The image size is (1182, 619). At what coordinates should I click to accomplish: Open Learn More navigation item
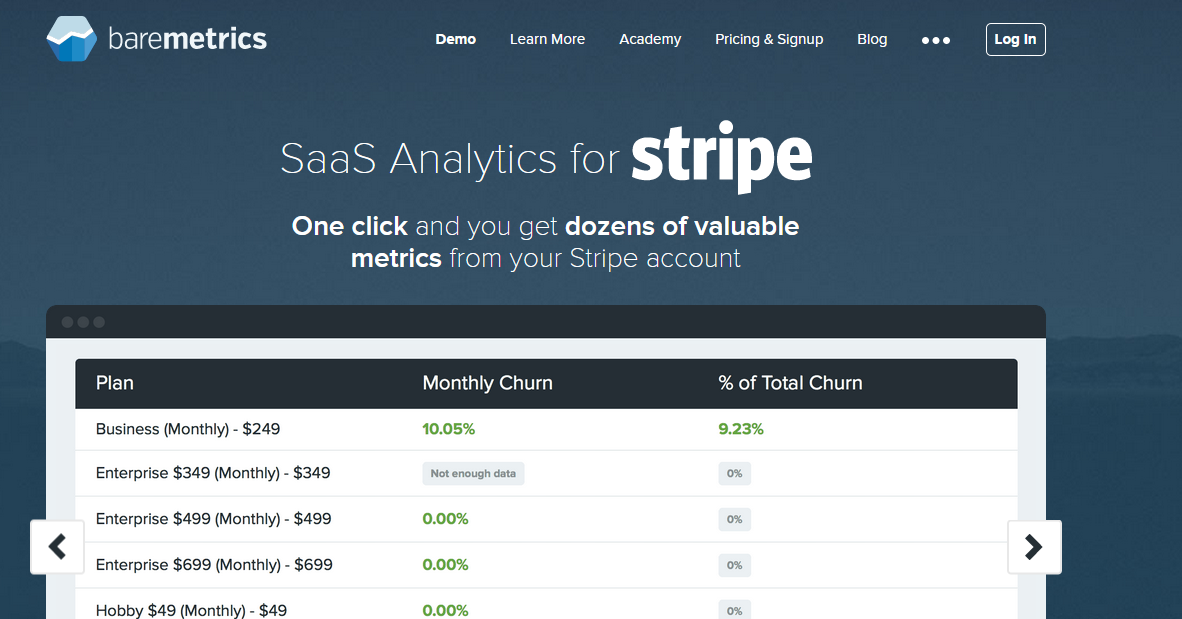(x=547, y=39)
